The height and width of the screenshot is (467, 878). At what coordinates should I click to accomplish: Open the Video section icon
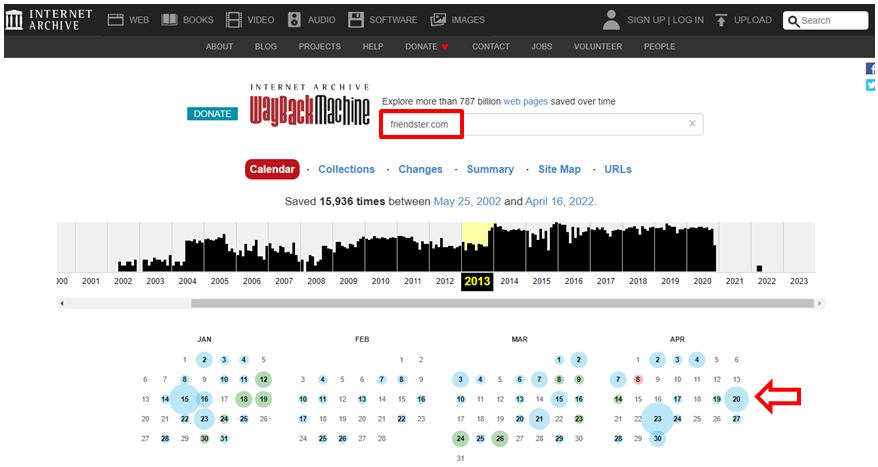[x=233, y=20]
